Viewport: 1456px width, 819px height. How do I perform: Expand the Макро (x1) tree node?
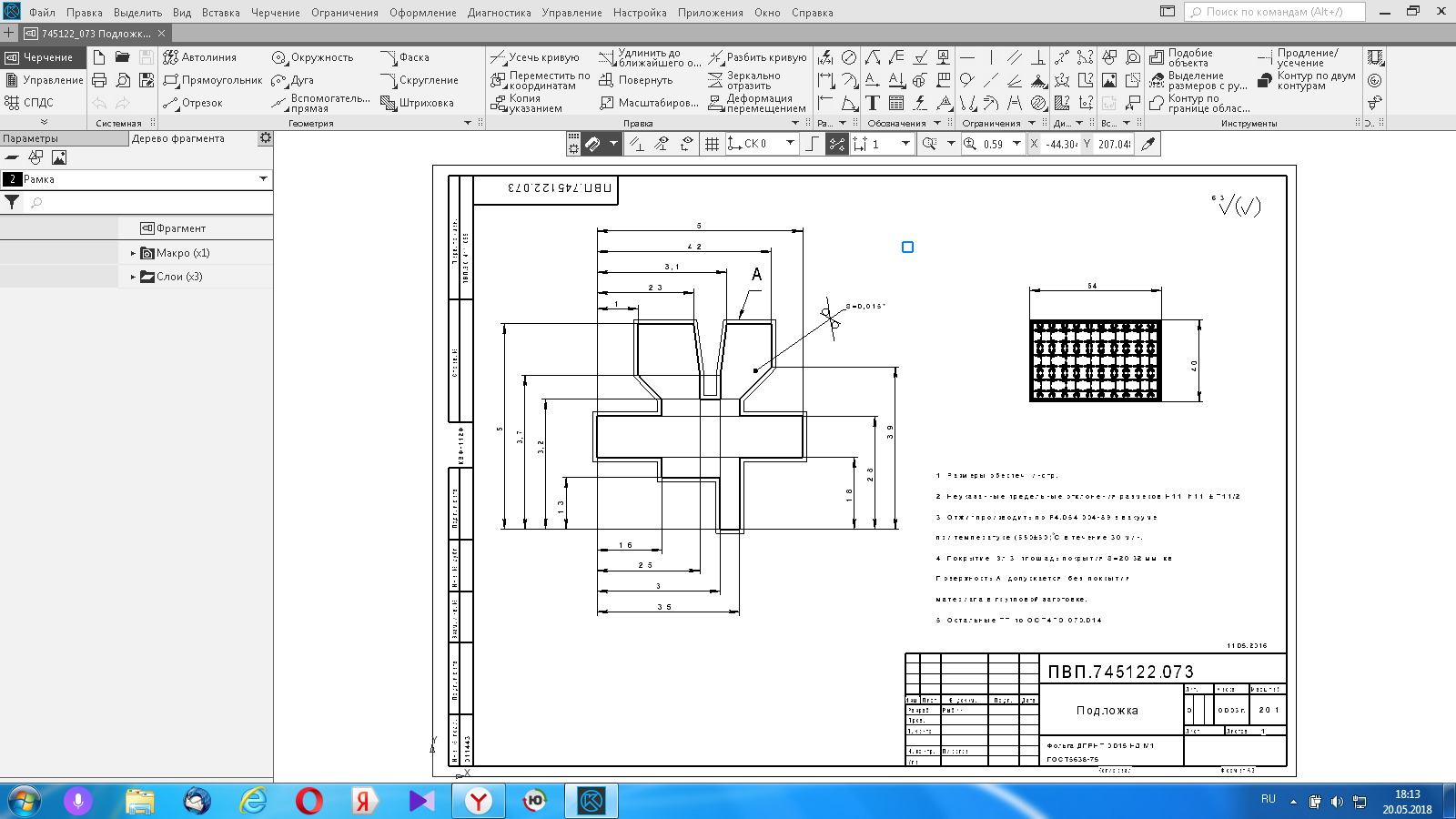point(133,253)
